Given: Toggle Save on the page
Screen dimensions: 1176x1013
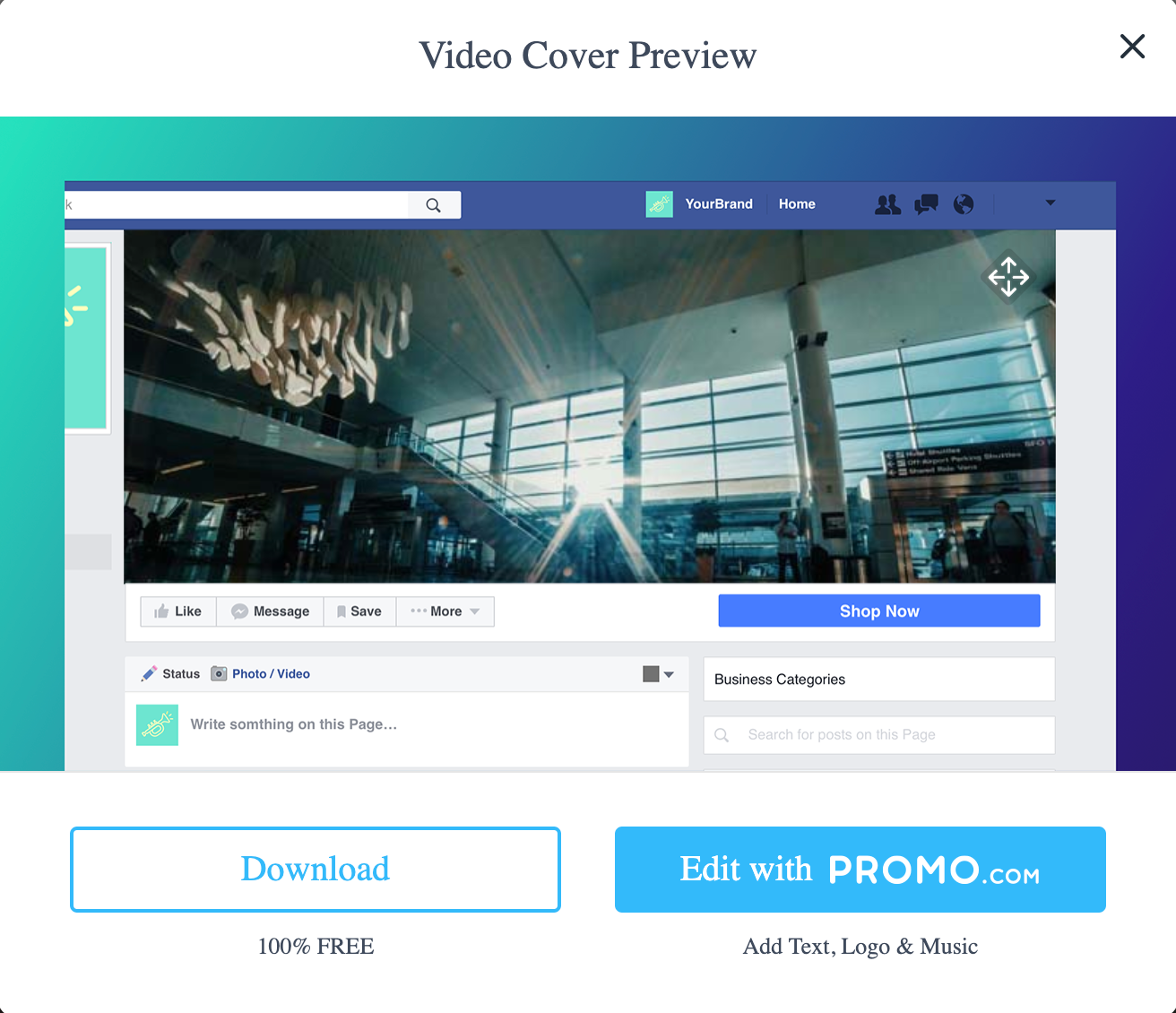Looking at the screenshot, I should [359, 610].
